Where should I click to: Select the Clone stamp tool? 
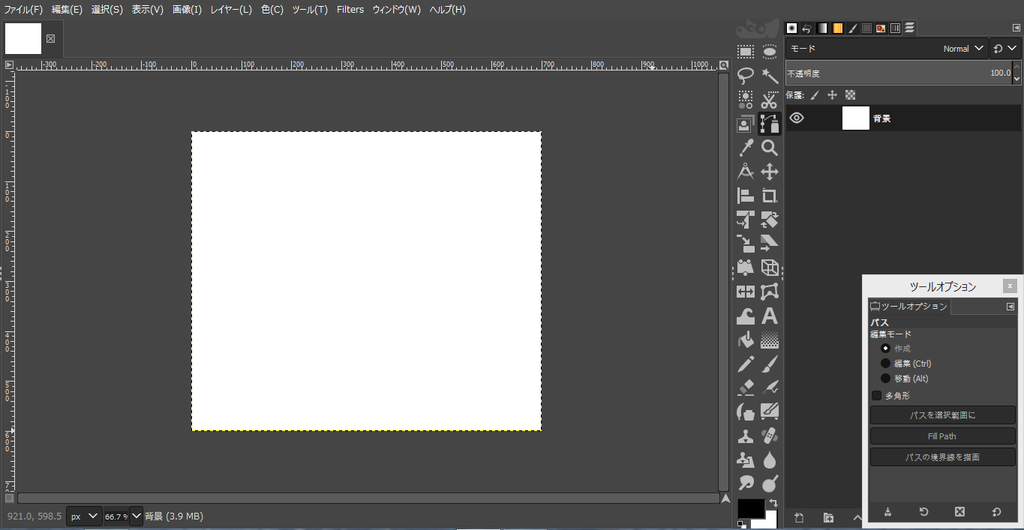[745, 436]
